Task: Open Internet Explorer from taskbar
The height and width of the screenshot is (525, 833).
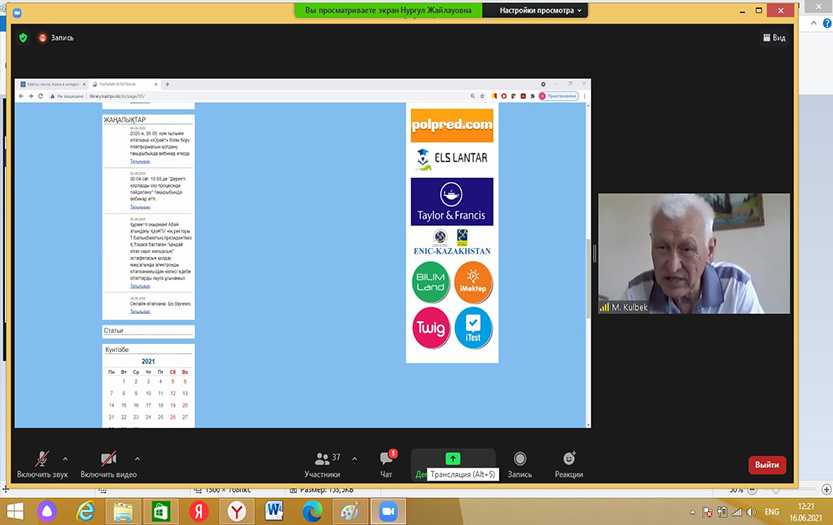Action: (x=85, y=512)
